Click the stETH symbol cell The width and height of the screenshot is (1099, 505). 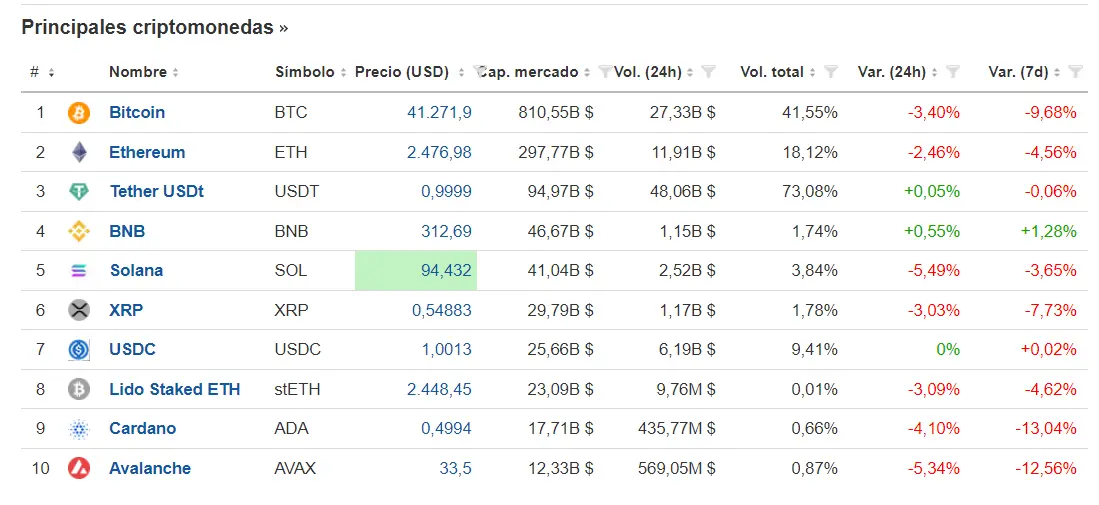(x=297, y=389)
